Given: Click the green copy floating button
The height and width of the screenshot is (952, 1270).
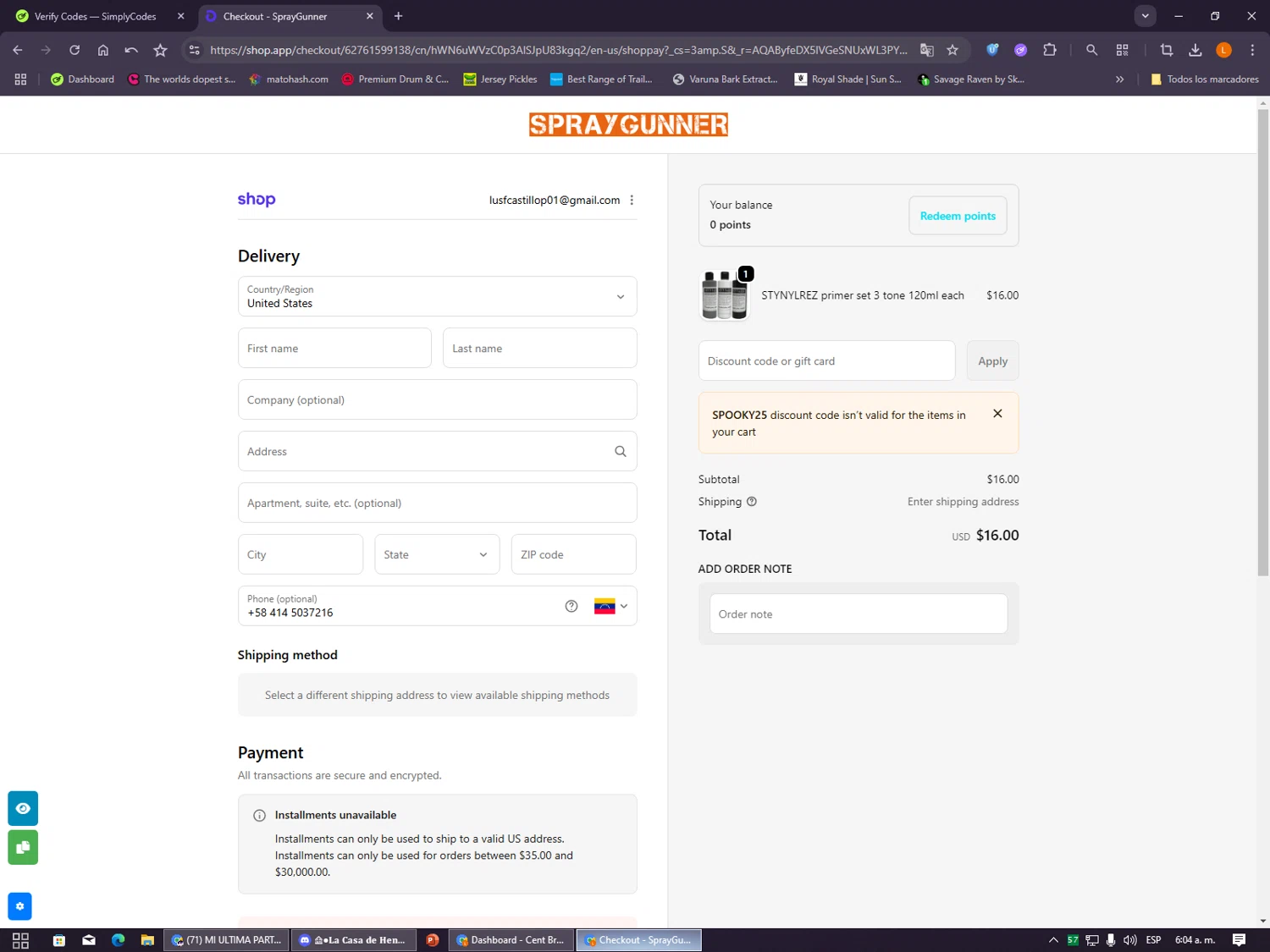Looking at the screenshot, I should (x=23, y=847).
